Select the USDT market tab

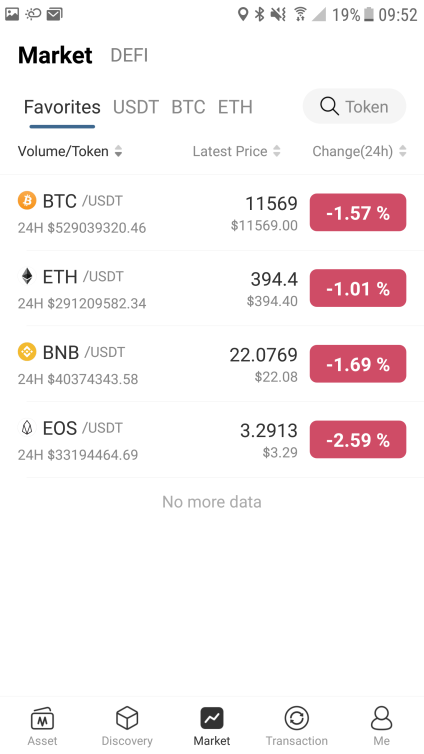136,107
